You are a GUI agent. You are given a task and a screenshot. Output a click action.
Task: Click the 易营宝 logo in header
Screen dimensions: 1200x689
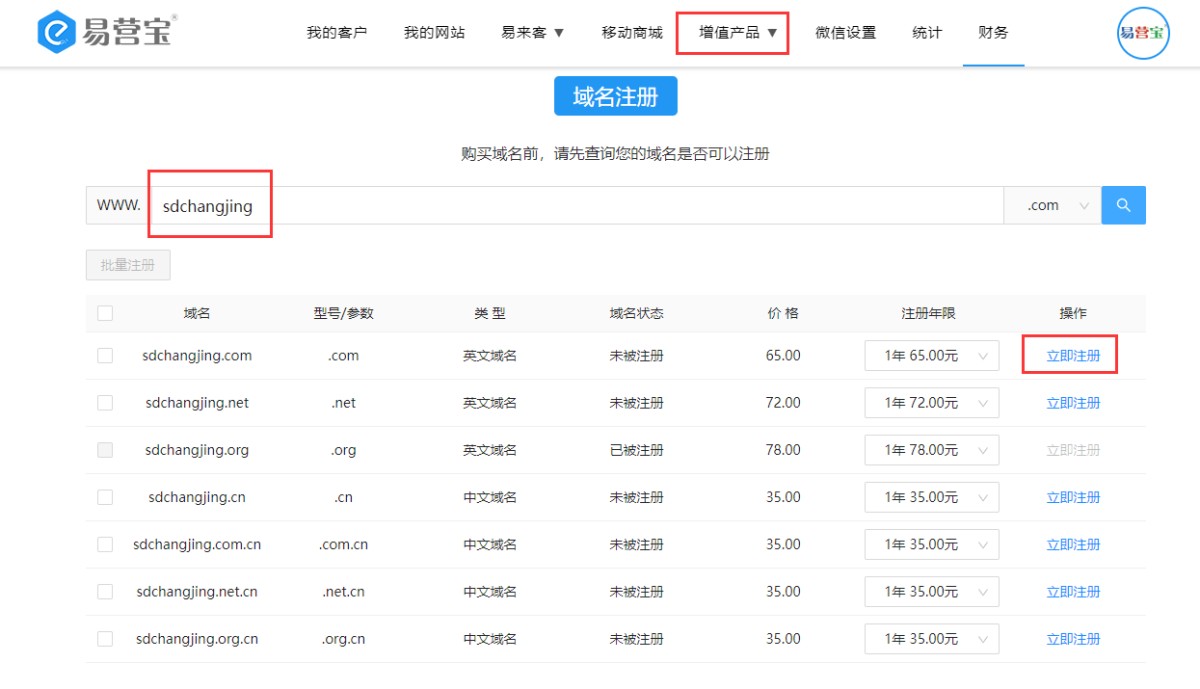click(x=105, y=32)
